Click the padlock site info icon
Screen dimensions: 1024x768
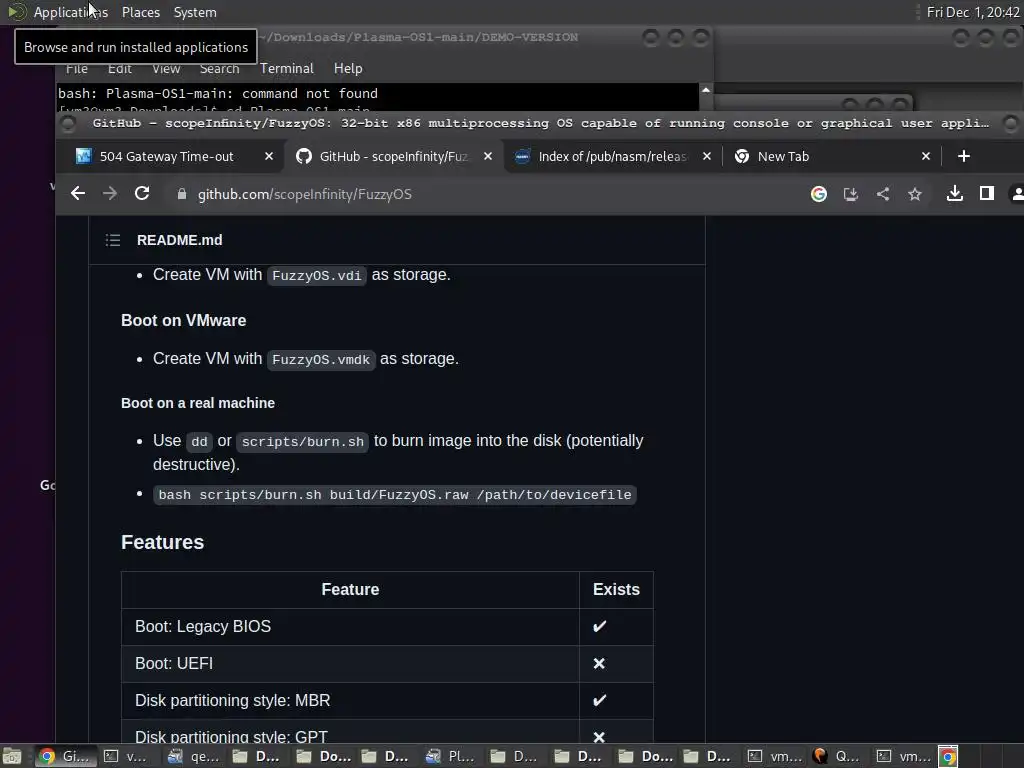(182, 194)
